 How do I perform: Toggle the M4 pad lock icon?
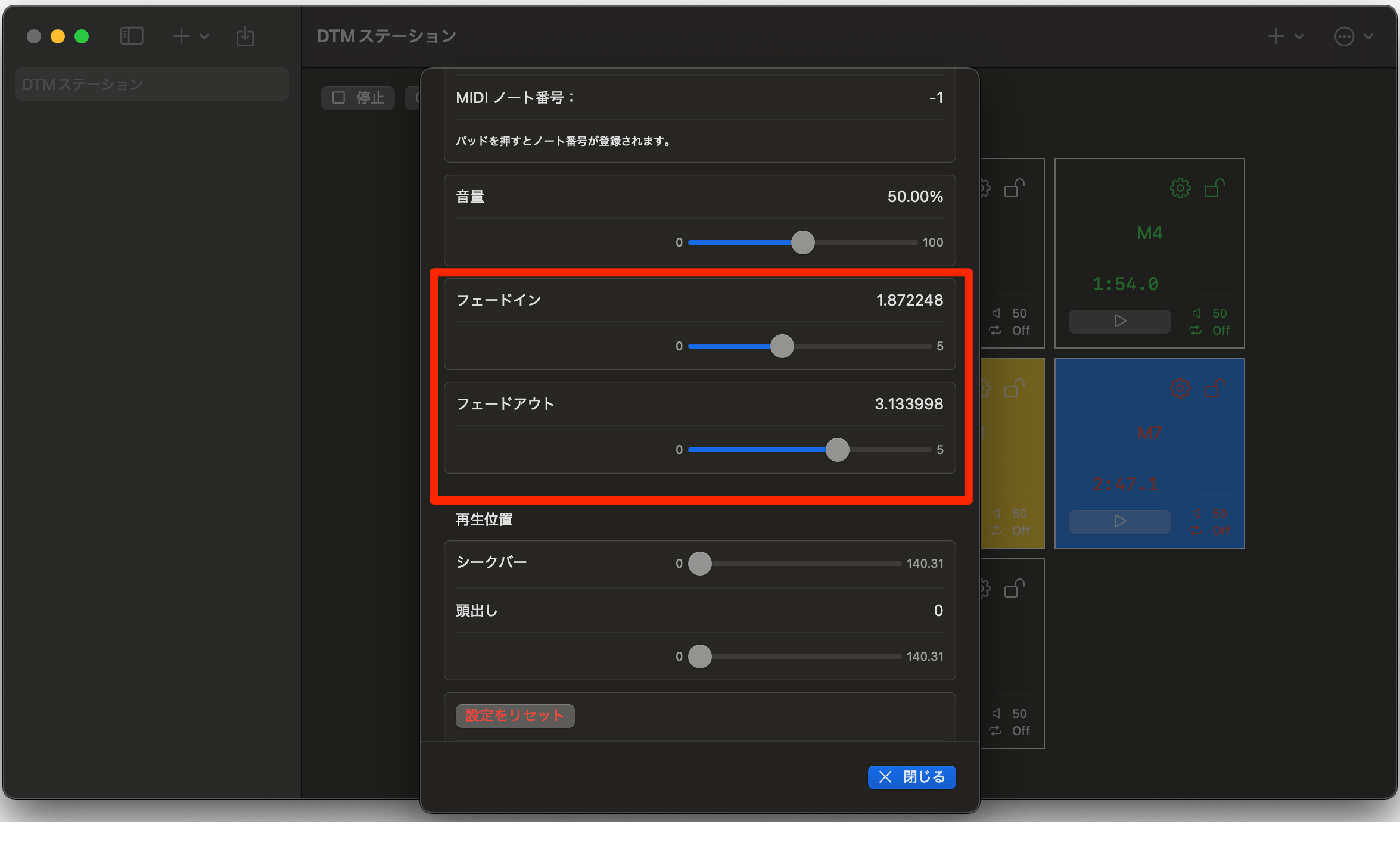click(1215, 188)
